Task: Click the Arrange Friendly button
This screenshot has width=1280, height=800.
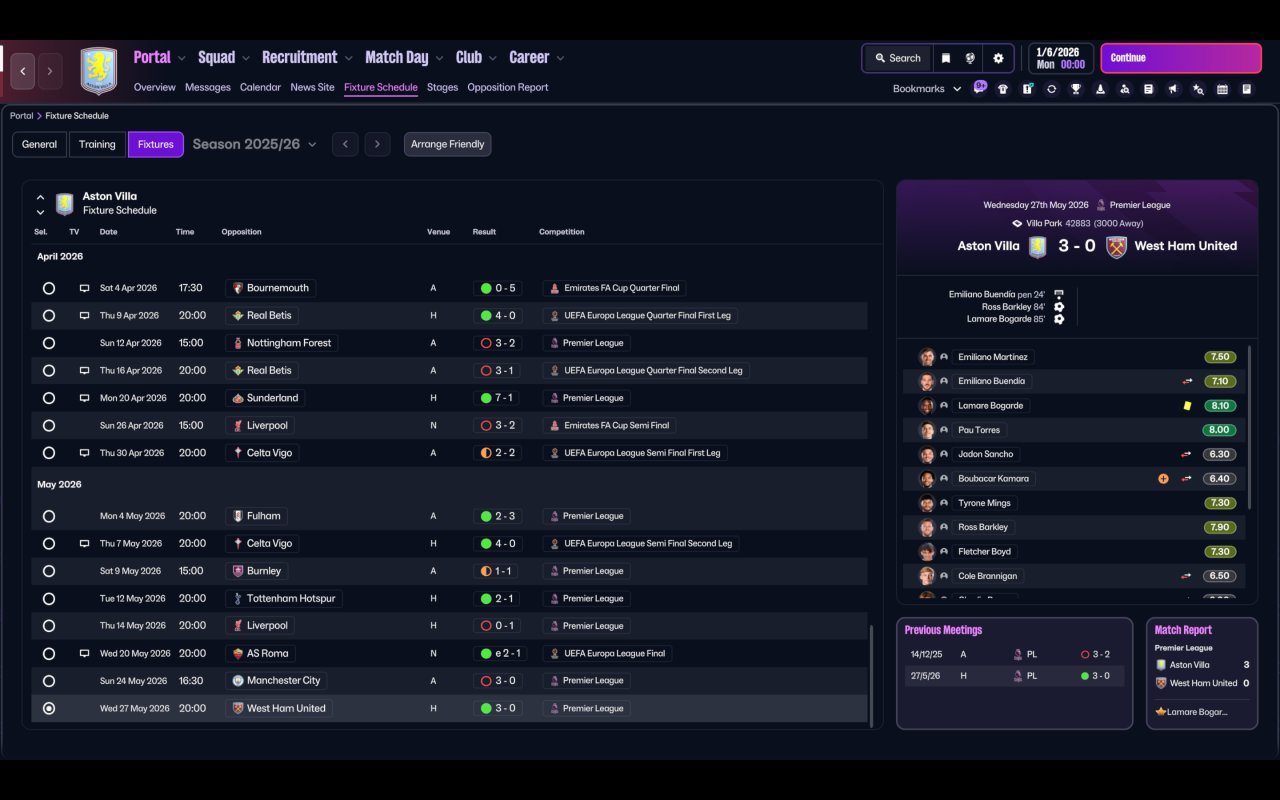Action: (447, 144)
